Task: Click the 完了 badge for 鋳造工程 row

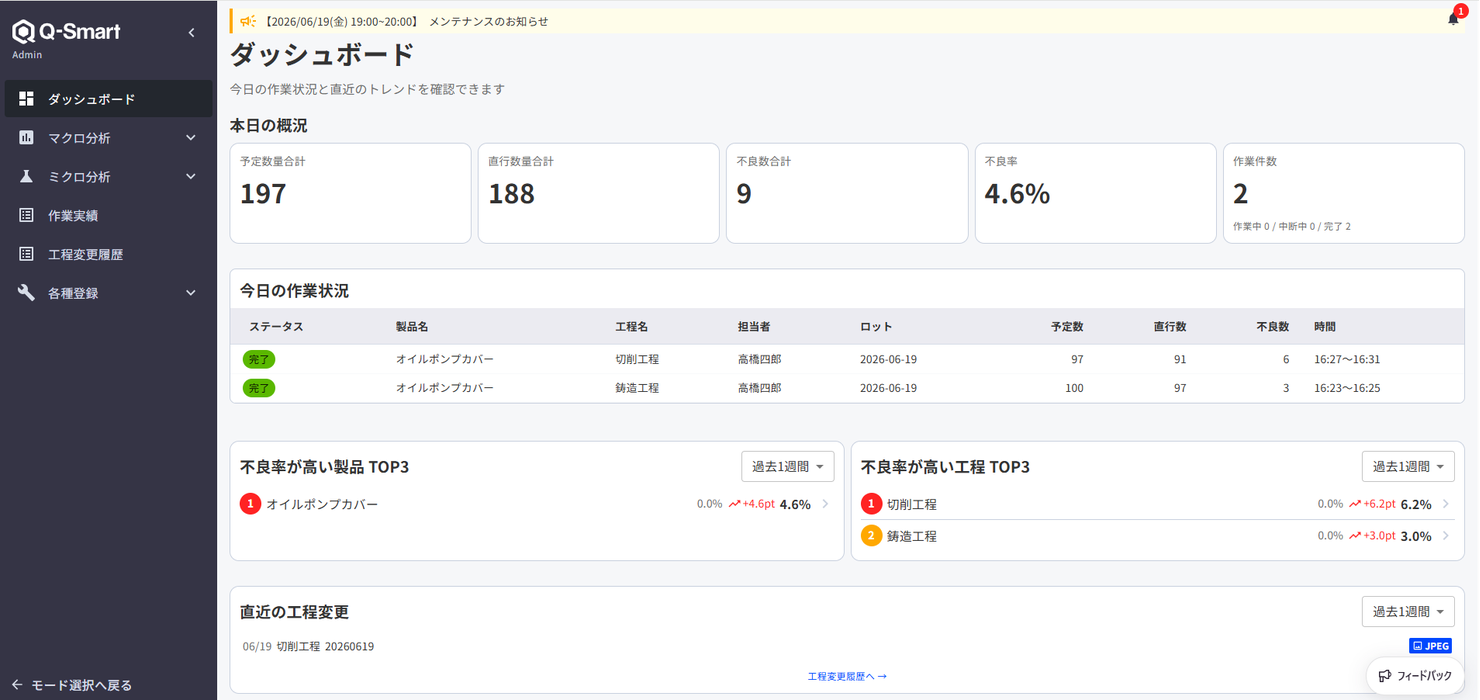Action: click(259, 388)
